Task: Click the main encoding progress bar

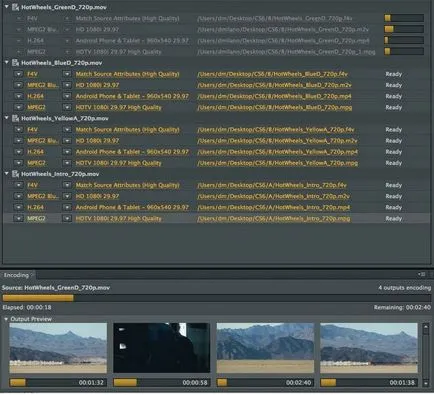Action: tap(217, 298)
